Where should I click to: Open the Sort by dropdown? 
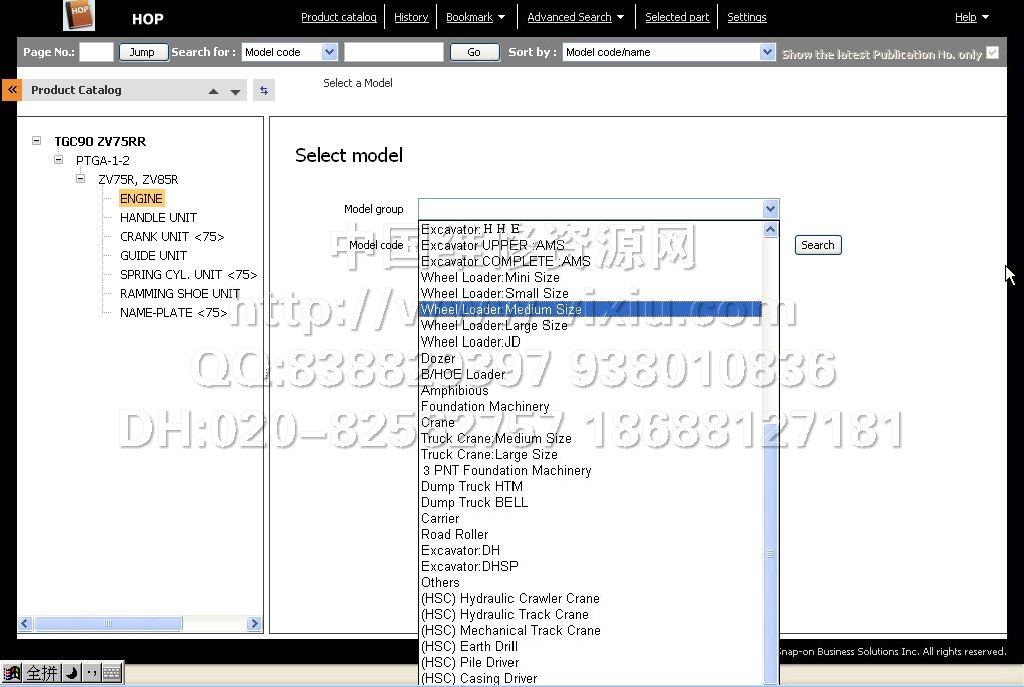click(x=767, y=52)
